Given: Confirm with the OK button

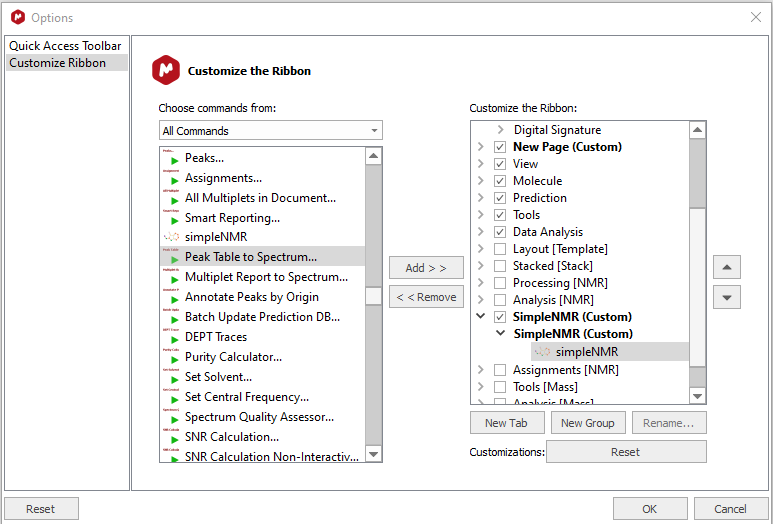Looking at the screenshot, I should pos(650,509).
